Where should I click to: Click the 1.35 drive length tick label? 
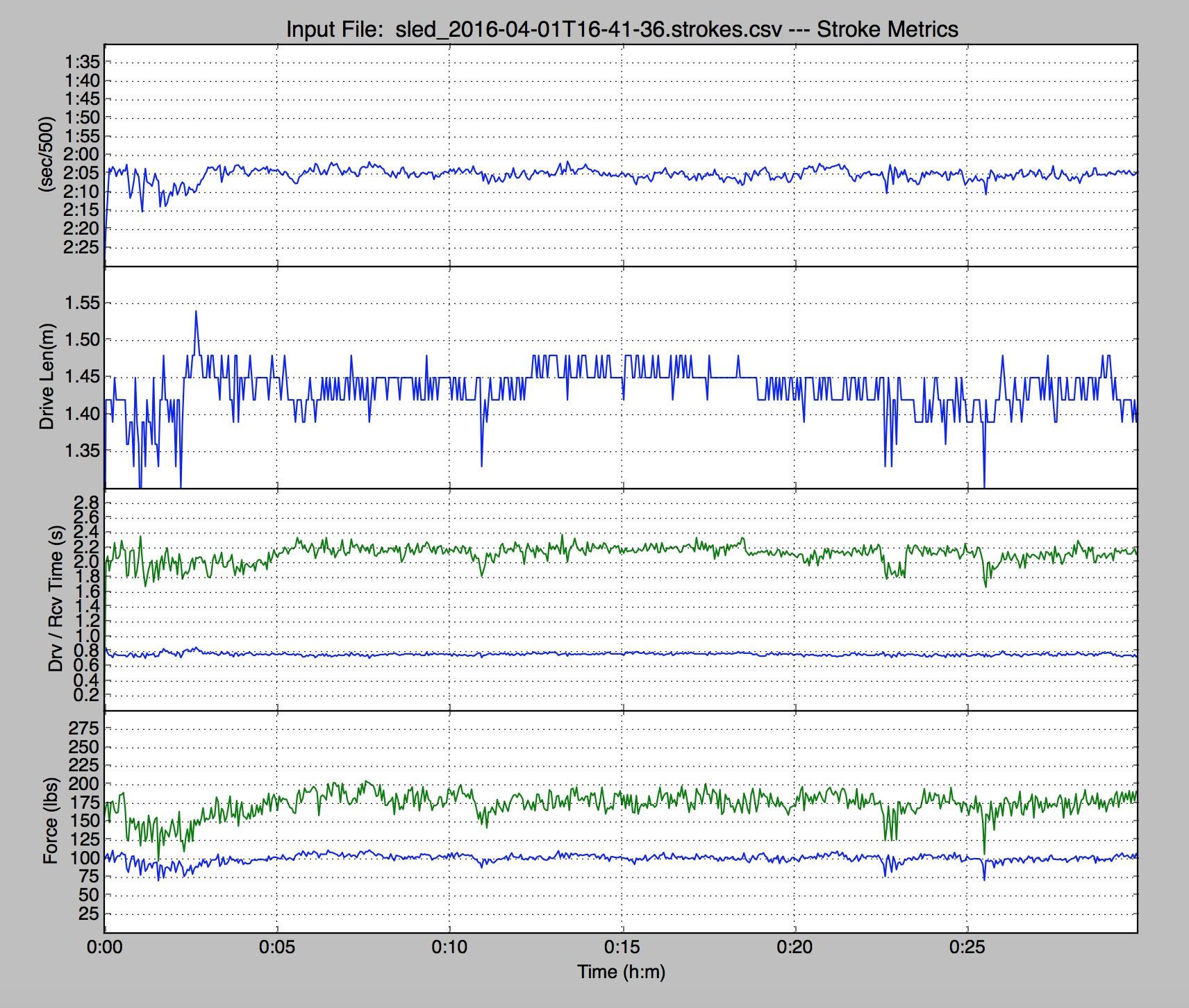coord(82,451)
